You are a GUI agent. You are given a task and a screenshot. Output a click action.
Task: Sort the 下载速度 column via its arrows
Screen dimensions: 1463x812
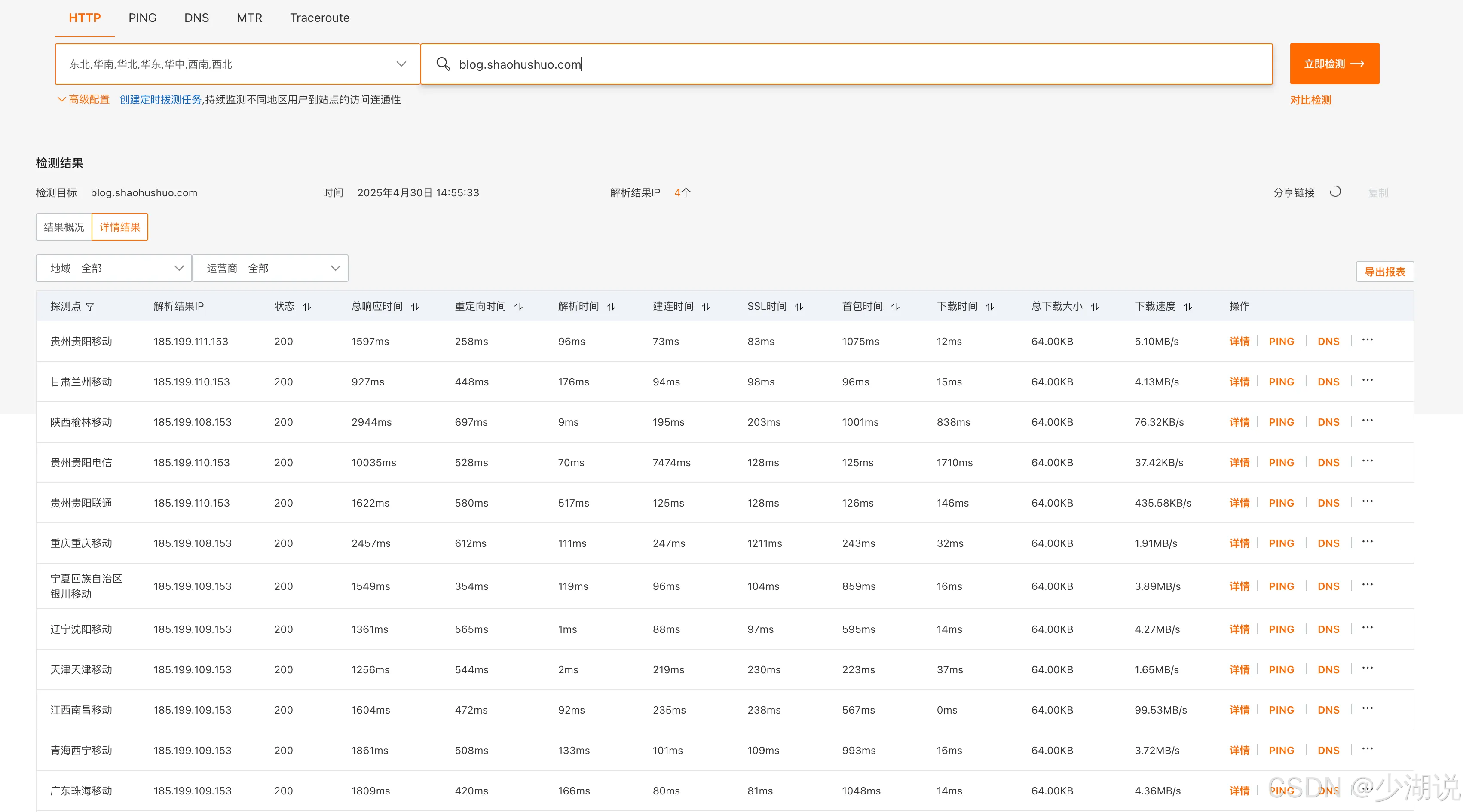1188,307
